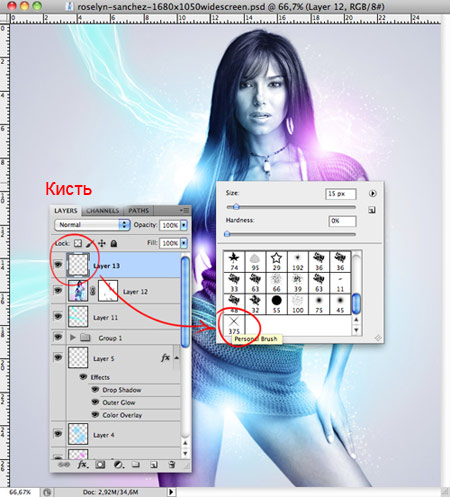The image size is (450, 497).
Task: Choose the star outline brush preset 29
Action: click(276, 261)
